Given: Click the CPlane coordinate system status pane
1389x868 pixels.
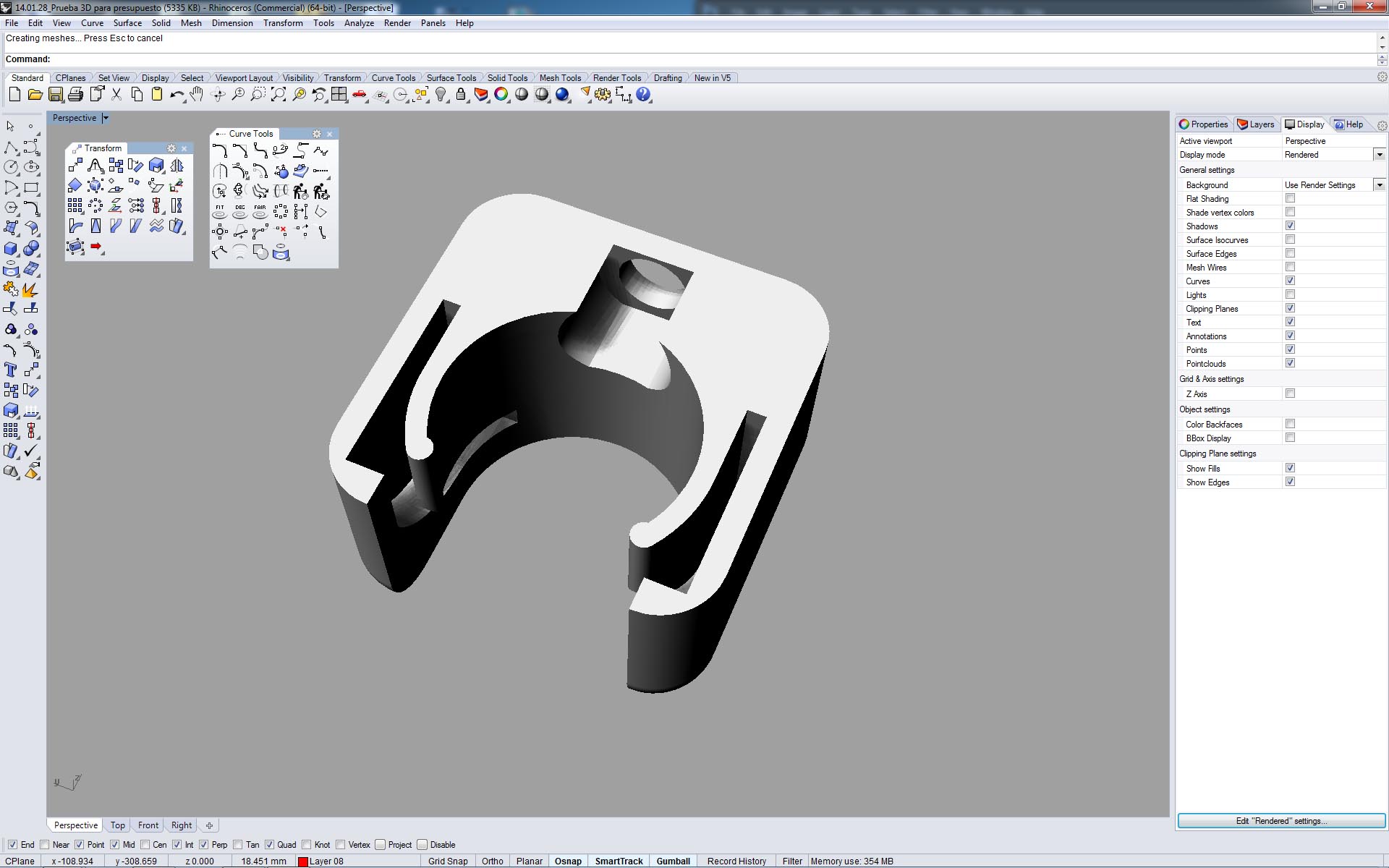Looking at the screenshot, I should (x=20, y=861).
